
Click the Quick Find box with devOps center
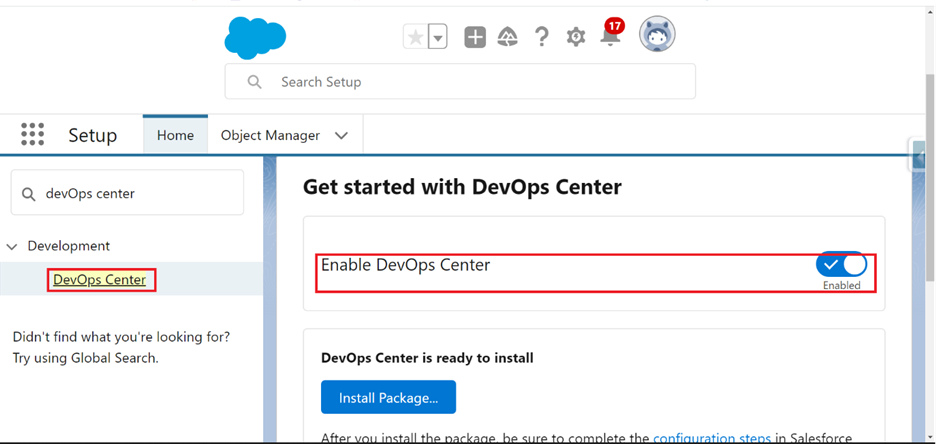point(127,192)
